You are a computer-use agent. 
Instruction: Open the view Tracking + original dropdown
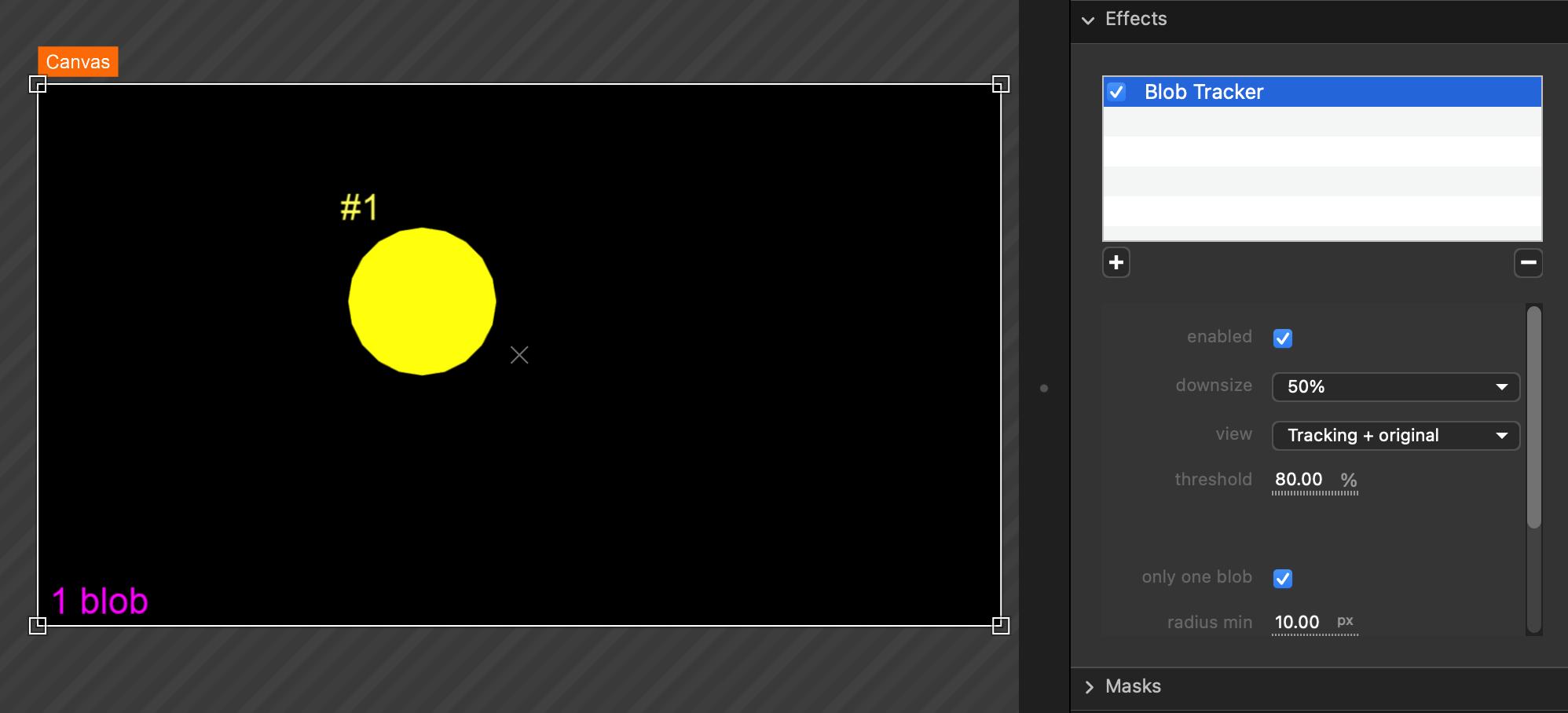pyautogui.click(x=1395, y=436)
